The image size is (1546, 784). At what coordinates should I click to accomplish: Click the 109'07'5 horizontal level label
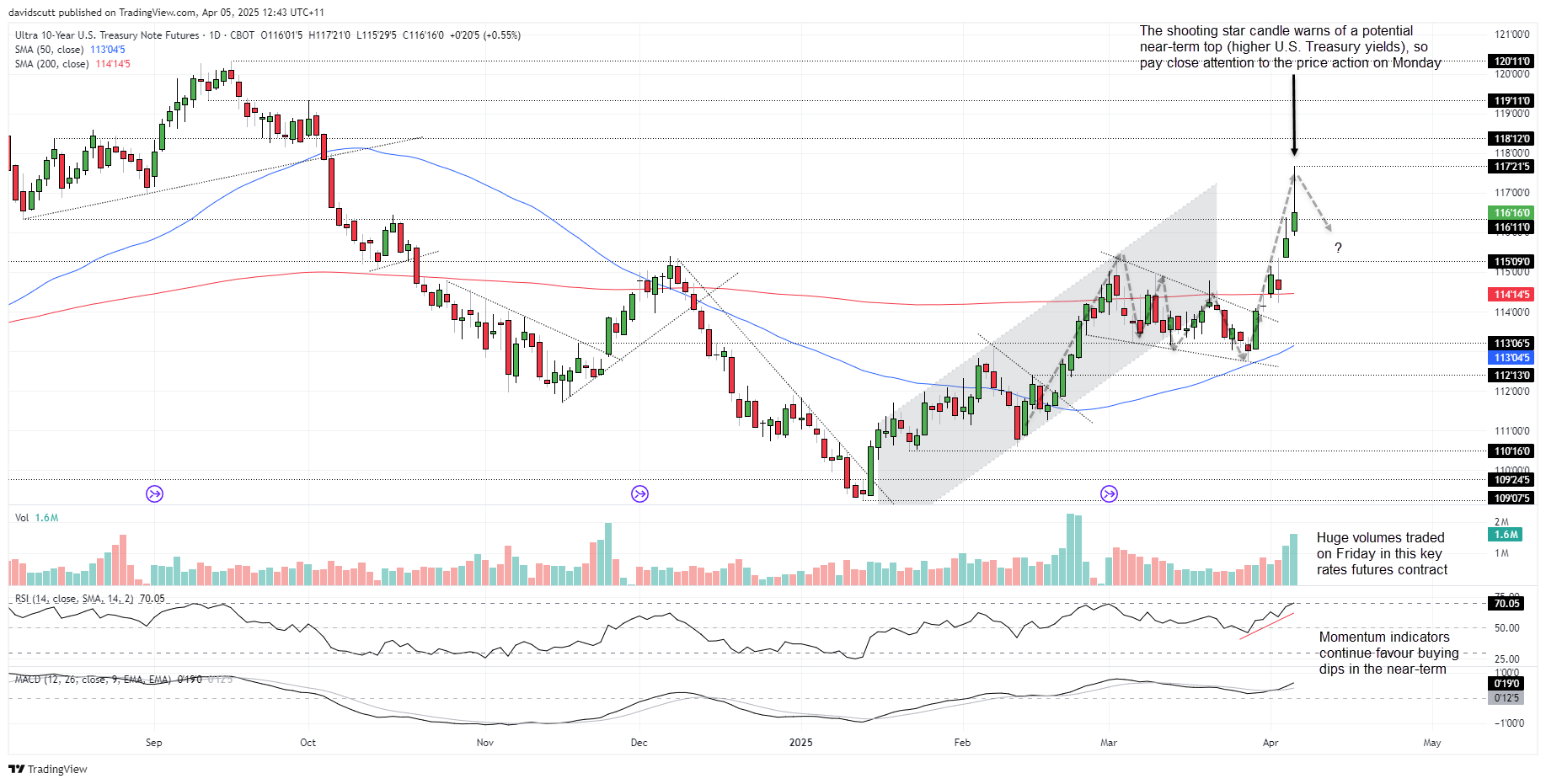[1511, 498]
